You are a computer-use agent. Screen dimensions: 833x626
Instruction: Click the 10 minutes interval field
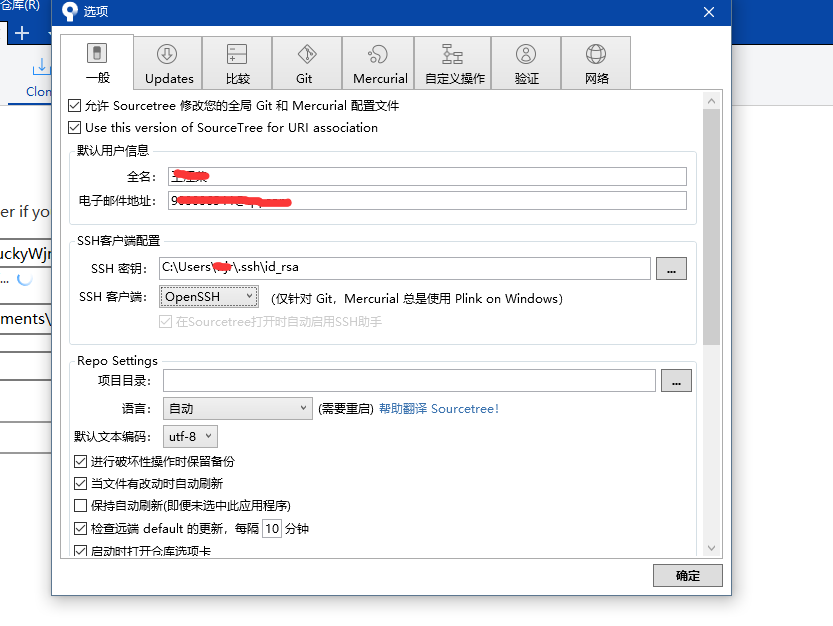click(272, 529)
